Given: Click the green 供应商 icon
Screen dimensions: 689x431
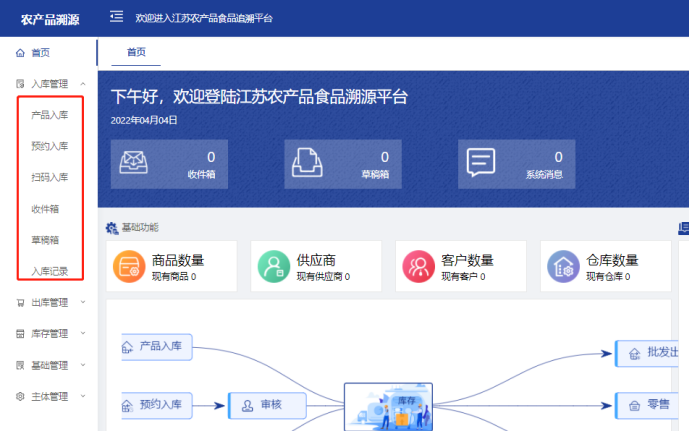Looking at the screenshot, I should pyautogui.click(x=274, y=266).
